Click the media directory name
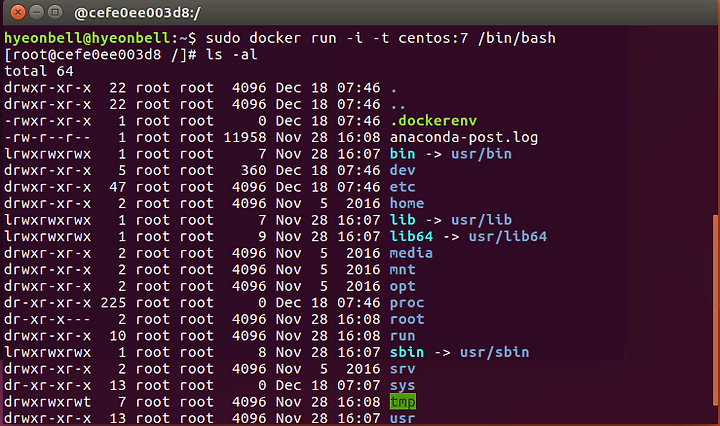 pos(411,253)
